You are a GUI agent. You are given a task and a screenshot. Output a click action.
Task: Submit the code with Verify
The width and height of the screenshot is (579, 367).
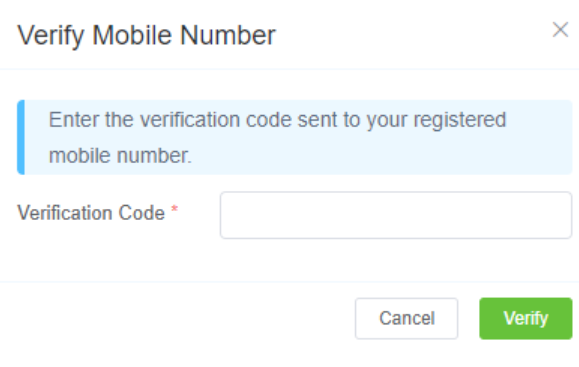point(526,318)
